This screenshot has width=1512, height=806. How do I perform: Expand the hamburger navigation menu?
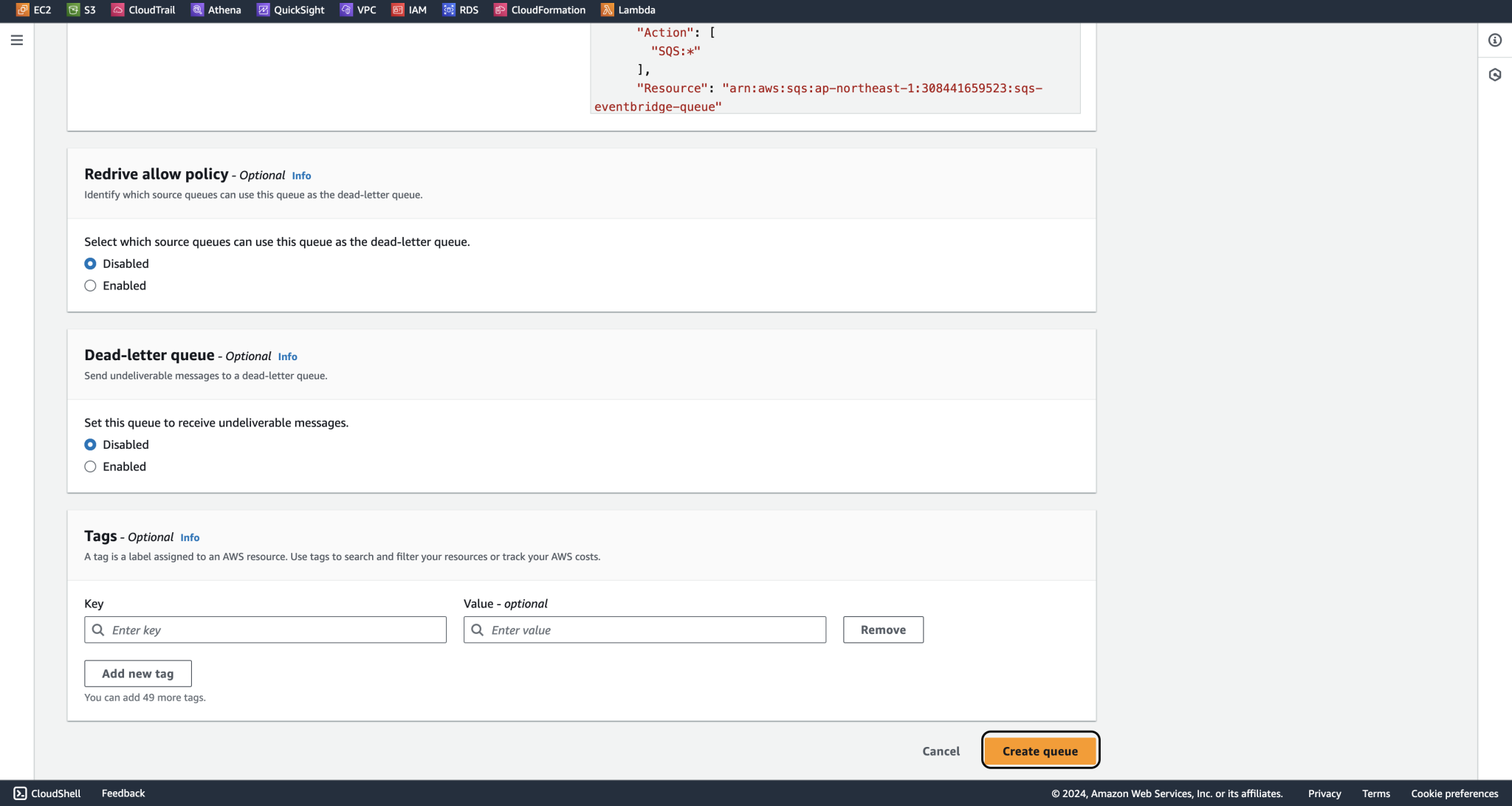point(16,40)
